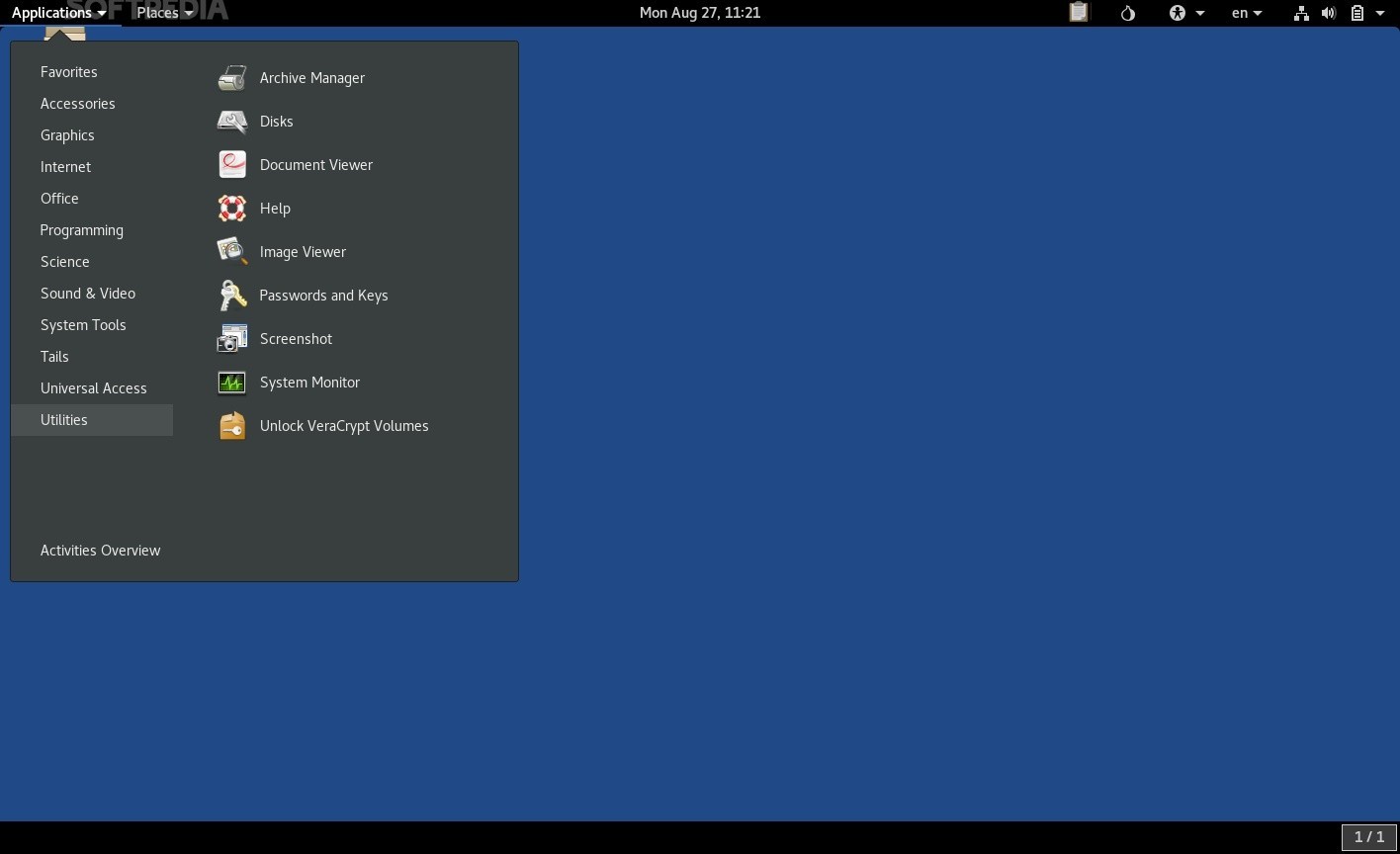This screenshot has height=854, width=1400.
Task: Click the 1/1 page indicator
Action: tap(1368, 836)
